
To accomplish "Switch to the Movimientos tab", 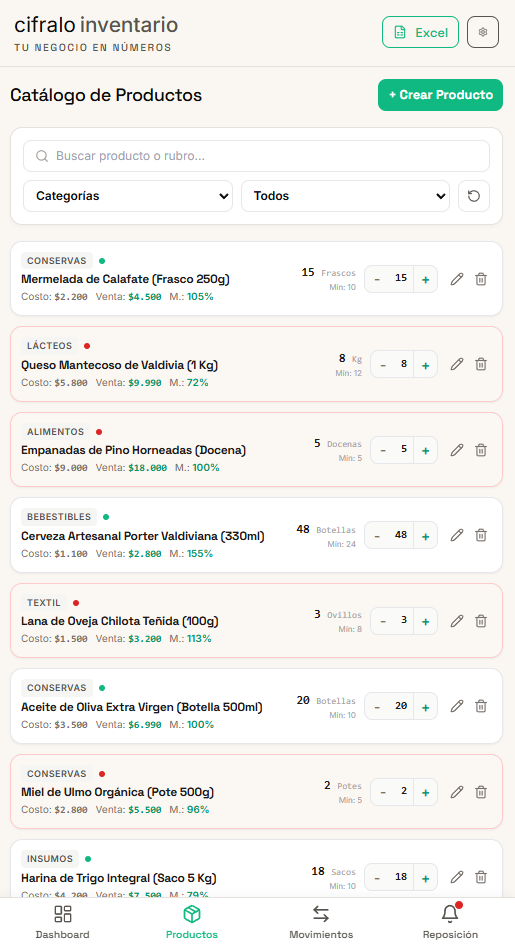I will 321,922.
